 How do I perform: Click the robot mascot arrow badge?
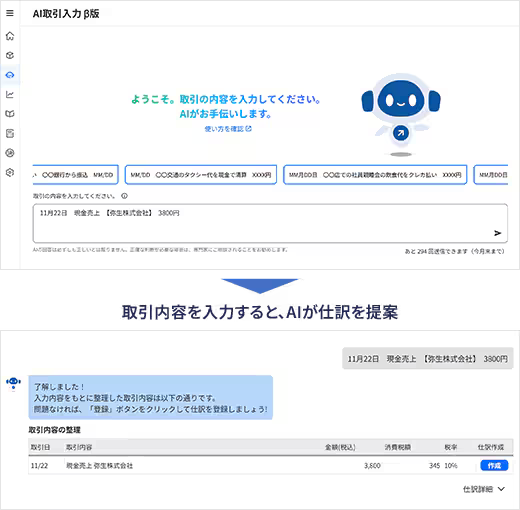pos(401,133)
